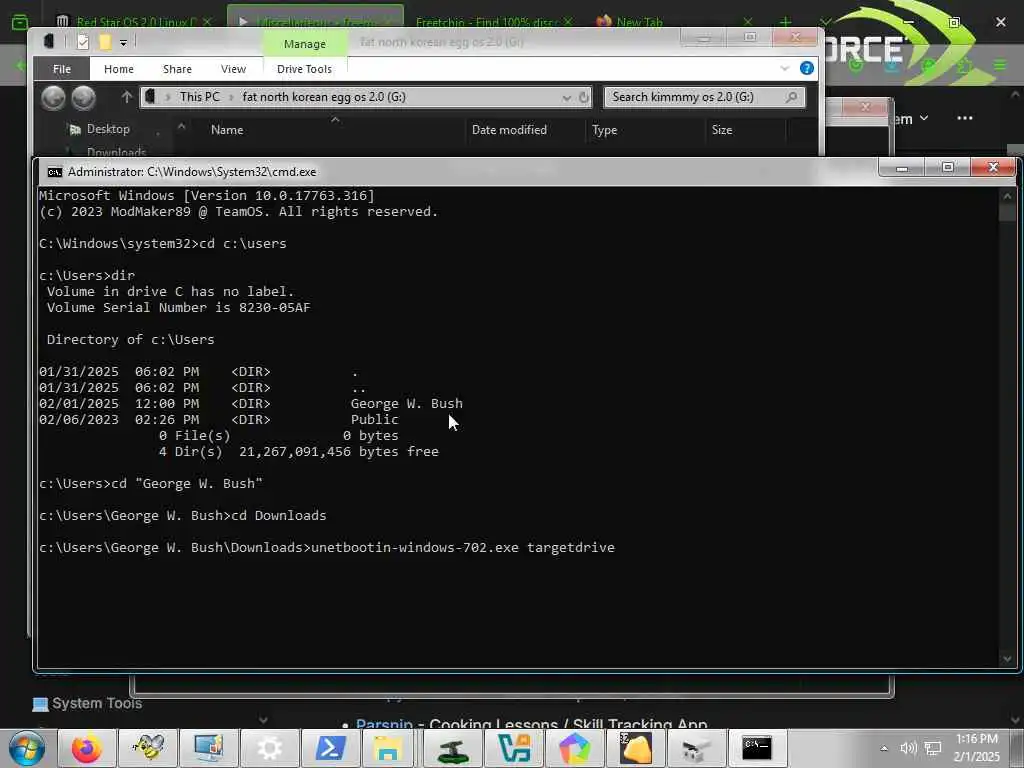Image resolution: width=1024 pixels, height=768 pixels.
Task: Open the Windows Start orb
Action: point(27,748)
